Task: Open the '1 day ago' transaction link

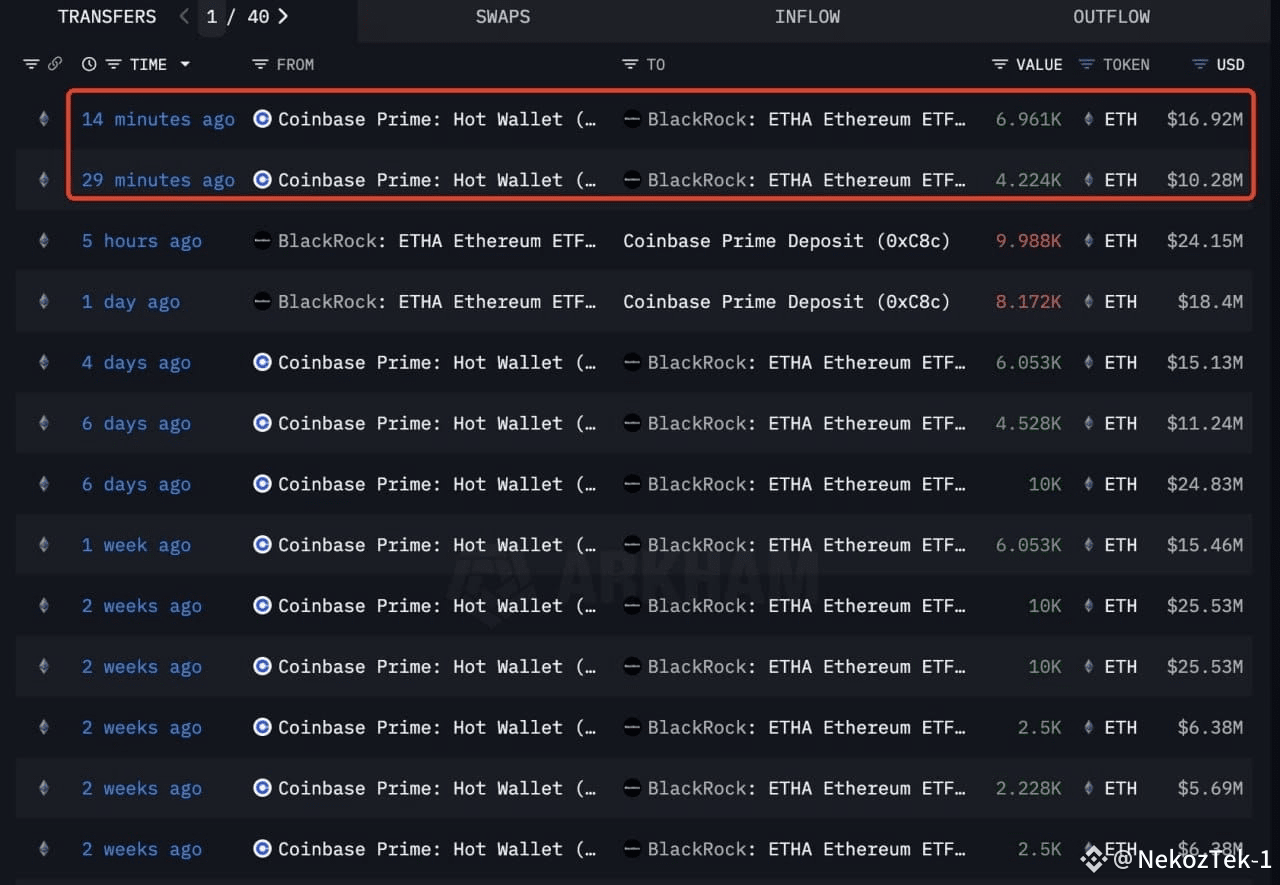Action: coord(131,302)
